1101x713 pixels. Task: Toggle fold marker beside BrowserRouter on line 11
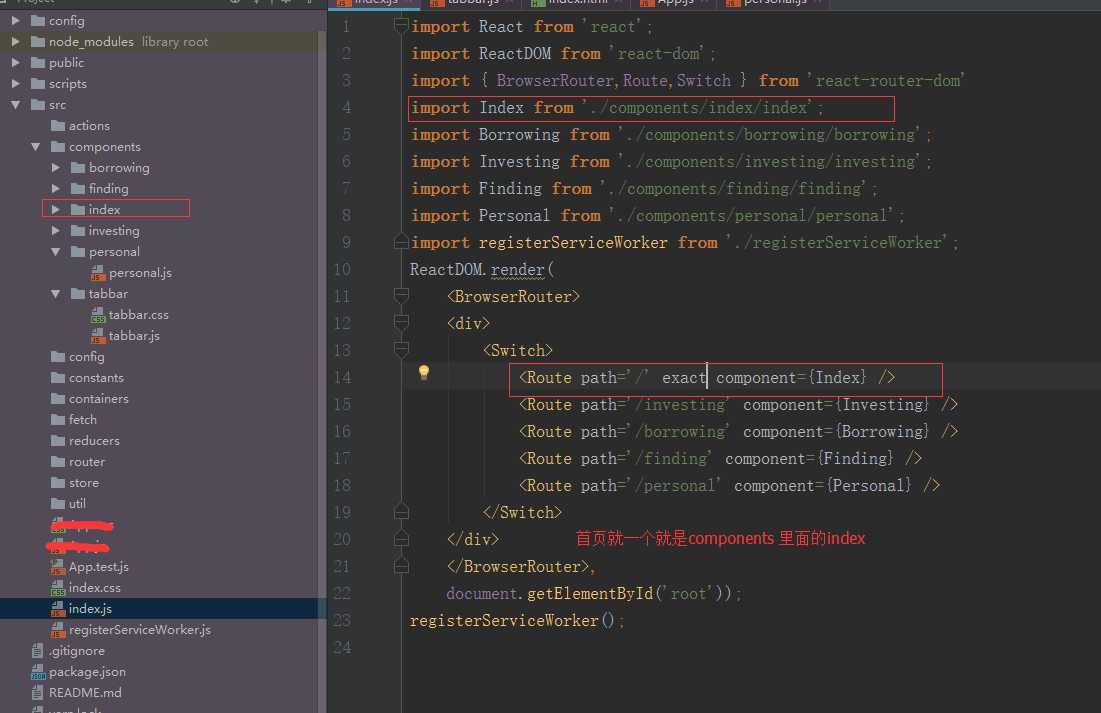pyautogui.click(x=401, y=296)
